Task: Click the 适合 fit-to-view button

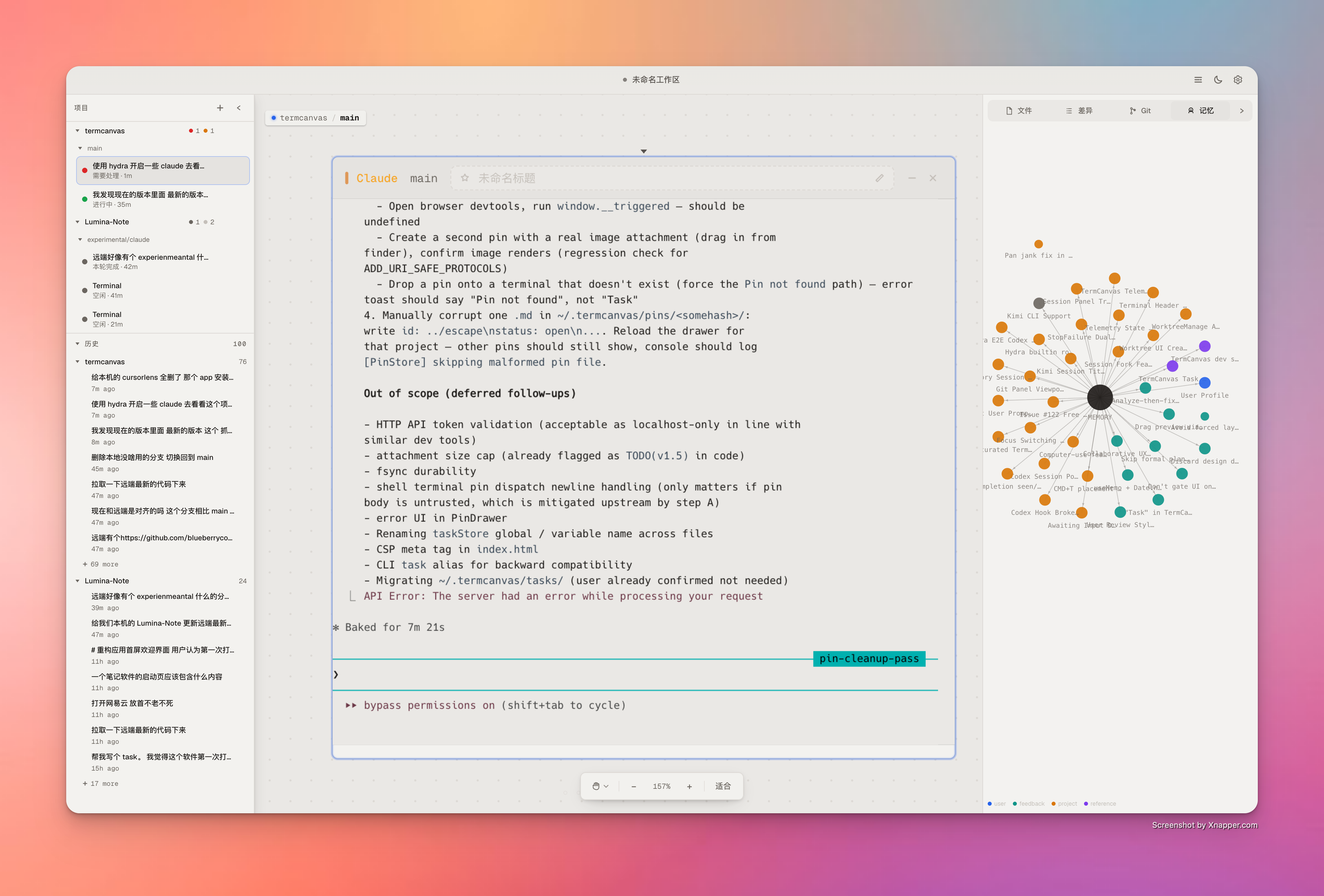Action: pos(723,786)
